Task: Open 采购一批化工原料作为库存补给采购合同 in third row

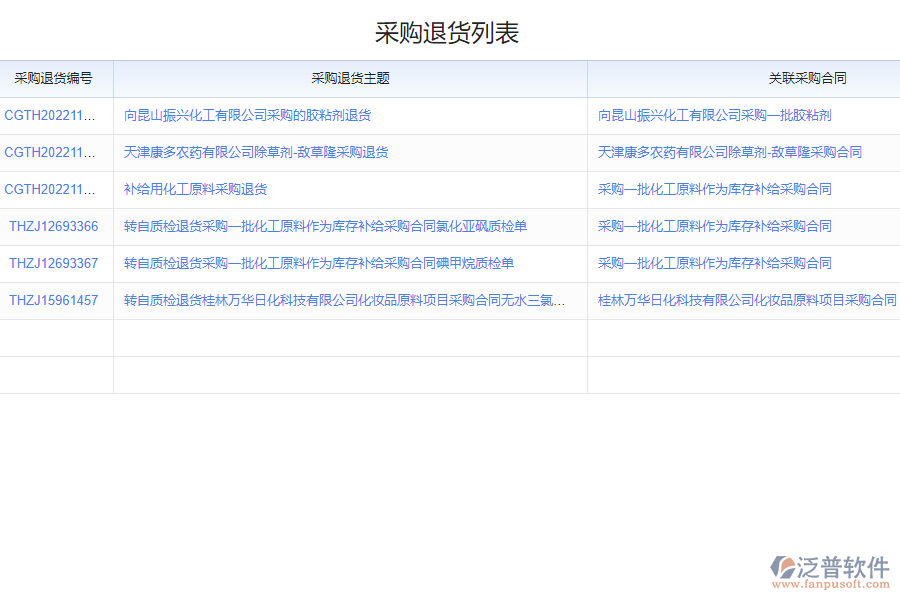Action: click(x=713, y=189)
